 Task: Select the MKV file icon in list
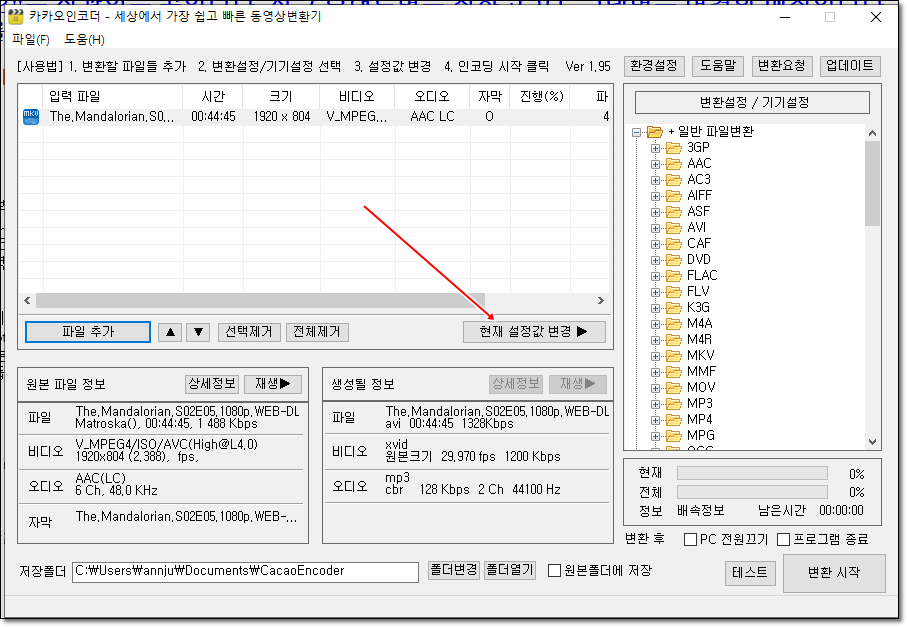(31, 117)
